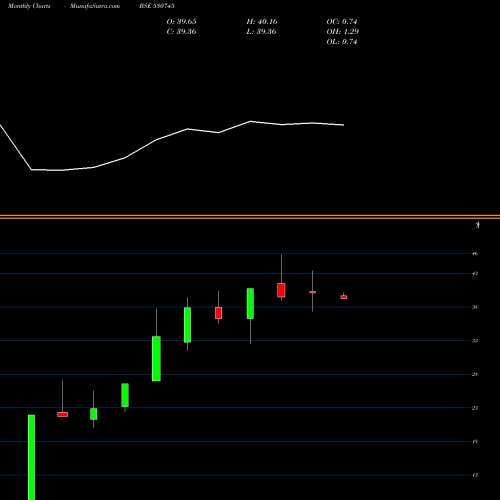This screenshot has width=500, height=500.
Task: Click the 33 price axis label
Action: point(475,341)
